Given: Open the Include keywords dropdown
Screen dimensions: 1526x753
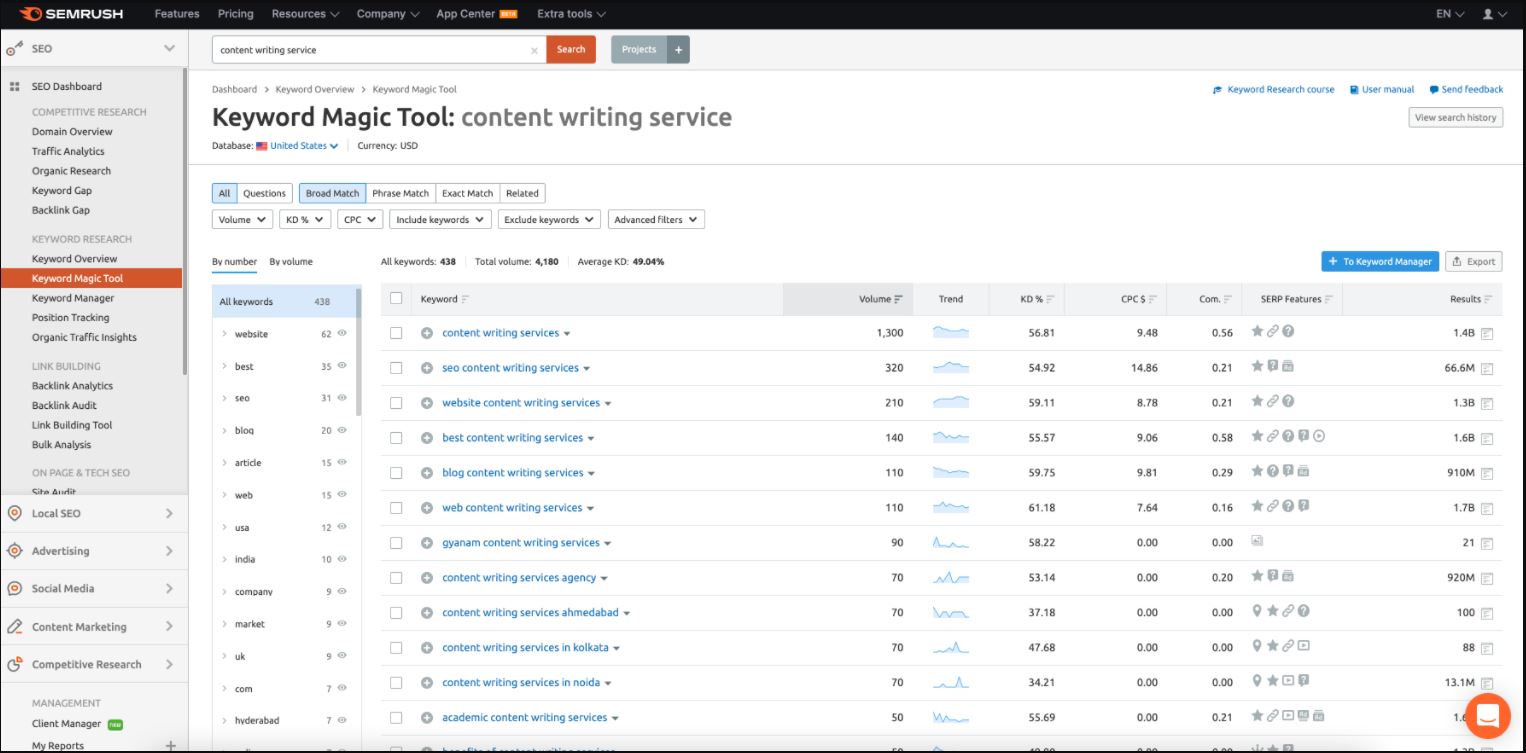Looking at the screenshot, I should click(440, 220).
